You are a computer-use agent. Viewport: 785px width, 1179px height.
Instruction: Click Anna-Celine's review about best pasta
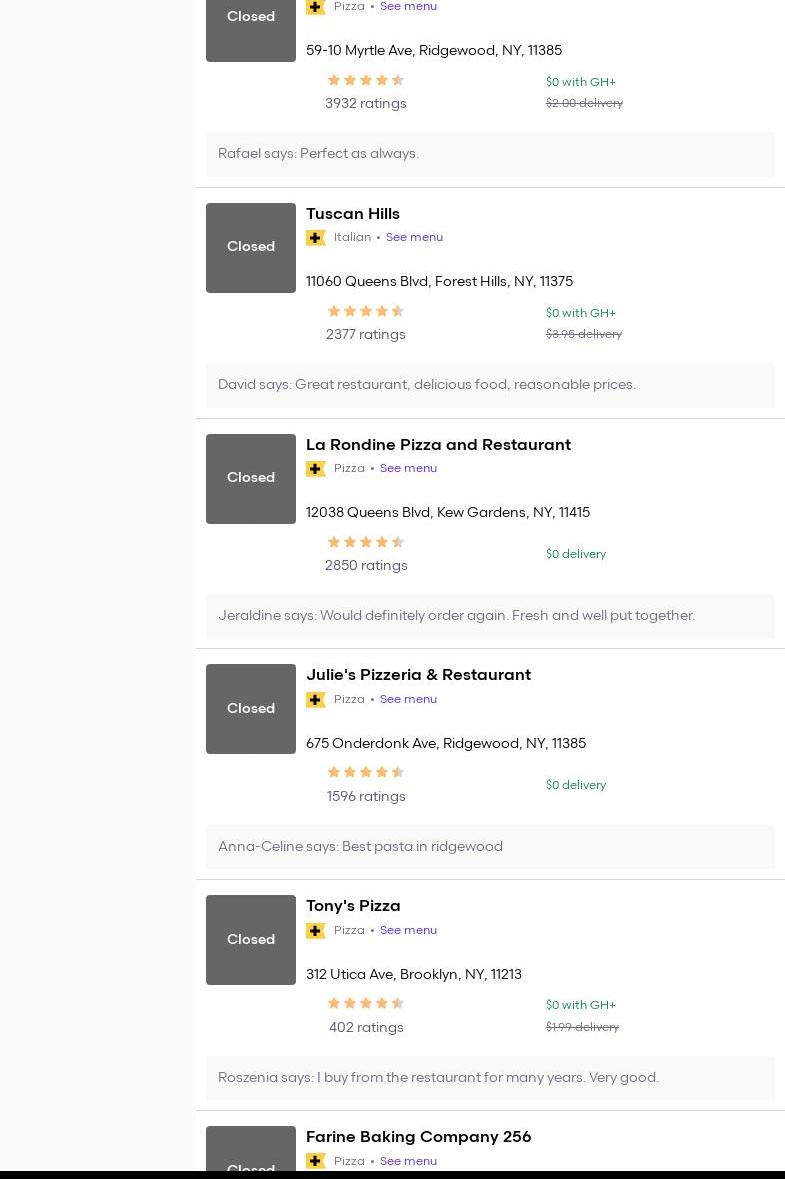coord(360,847)
